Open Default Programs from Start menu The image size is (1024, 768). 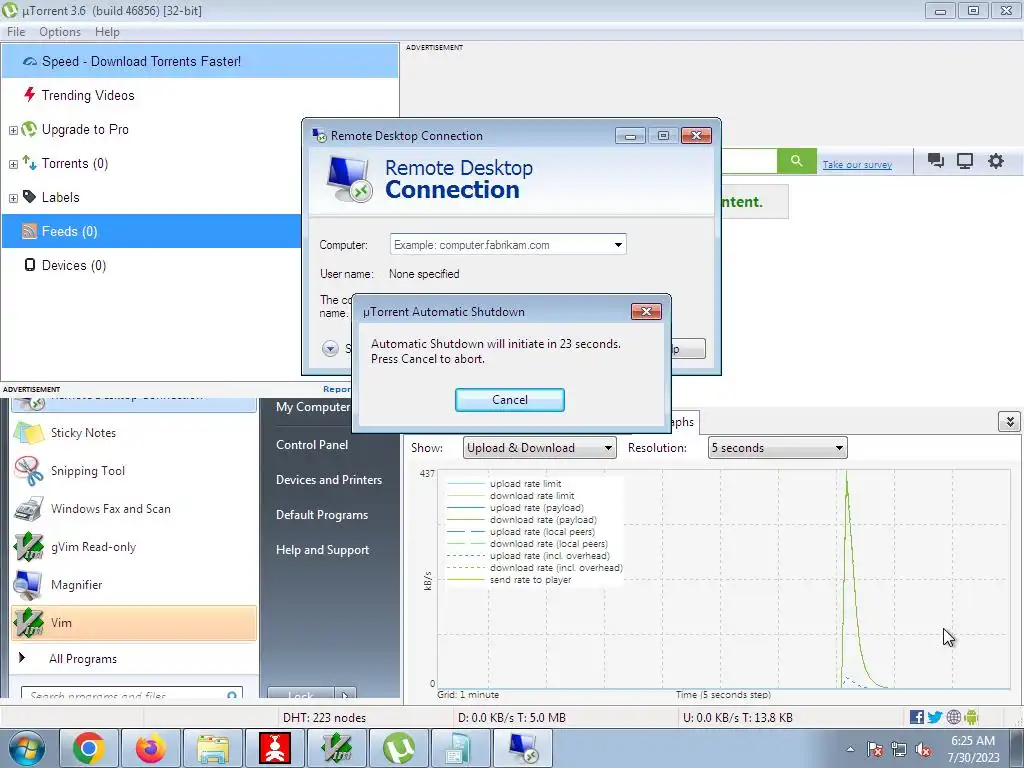point(322,515)
